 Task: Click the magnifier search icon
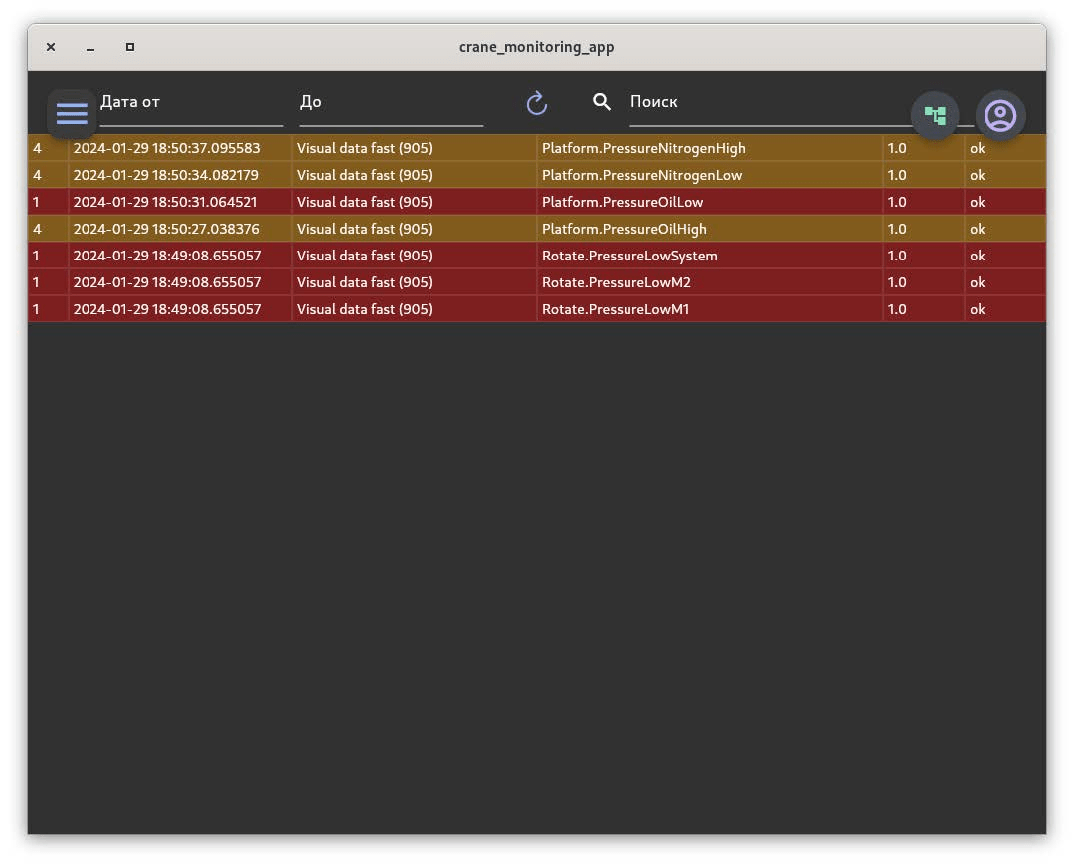click(x=601, y=102)
